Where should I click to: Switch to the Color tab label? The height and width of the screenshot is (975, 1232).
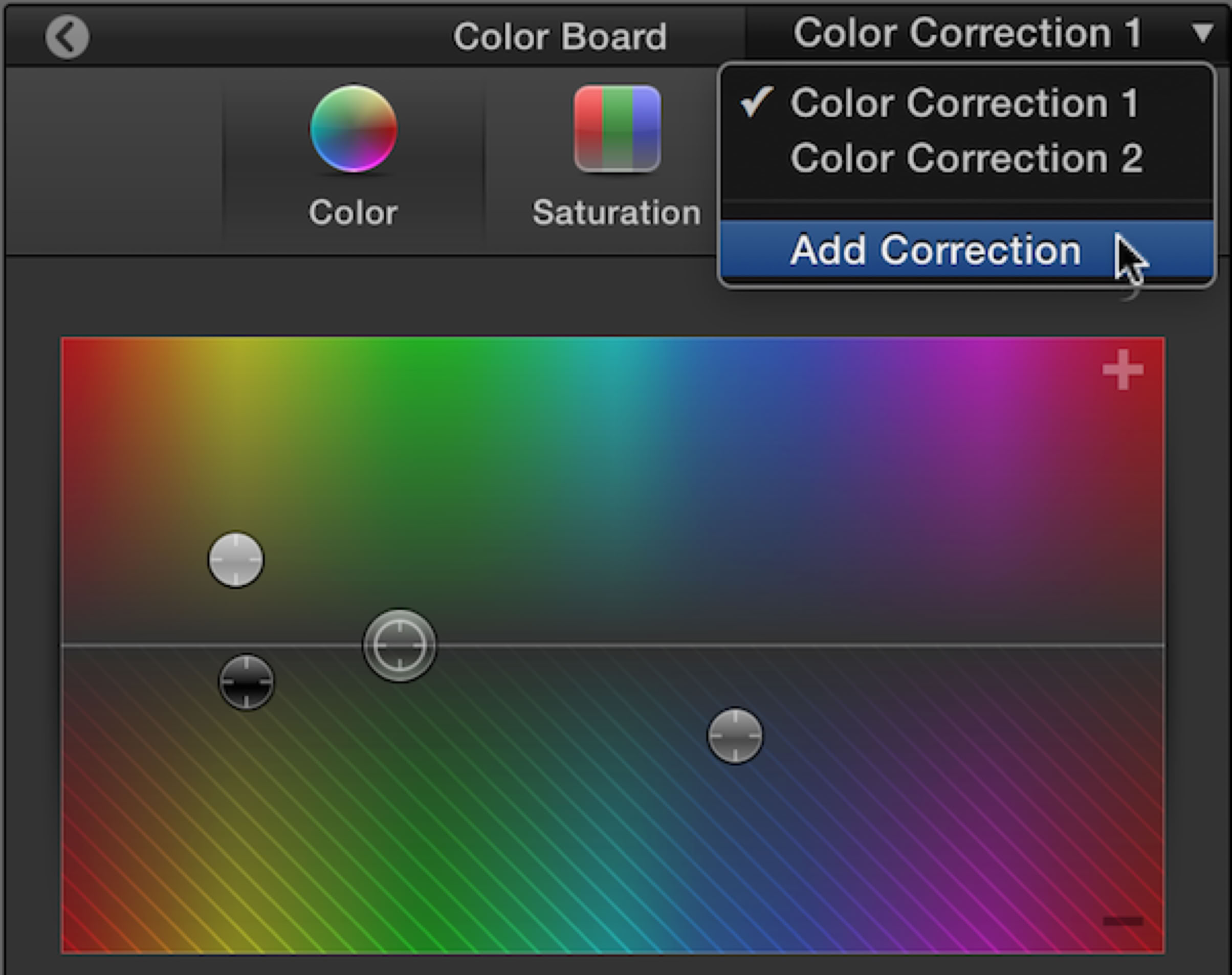click(x=353, y=213)
